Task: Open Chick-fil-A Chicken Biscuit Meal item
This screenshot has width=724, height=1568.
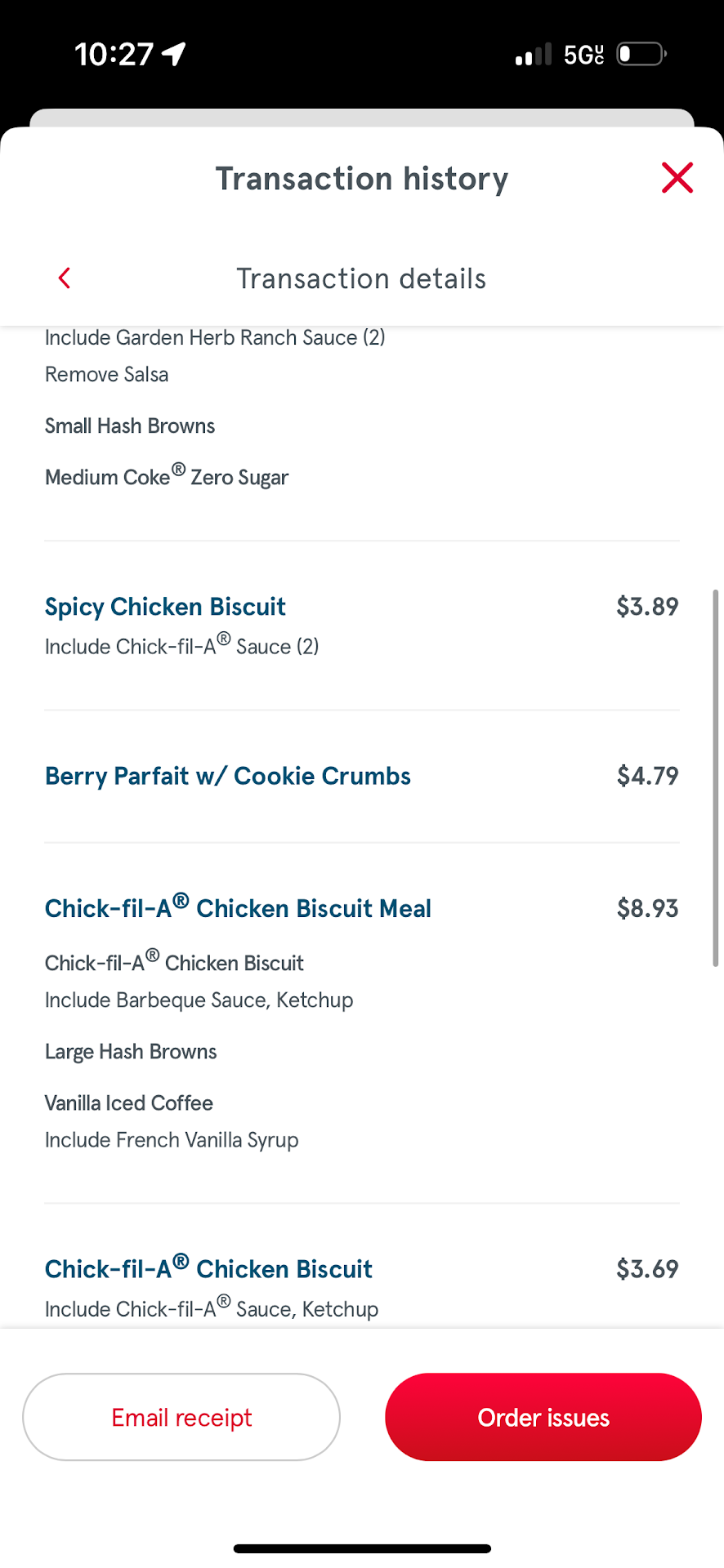Action: click(x=238, y=908)
